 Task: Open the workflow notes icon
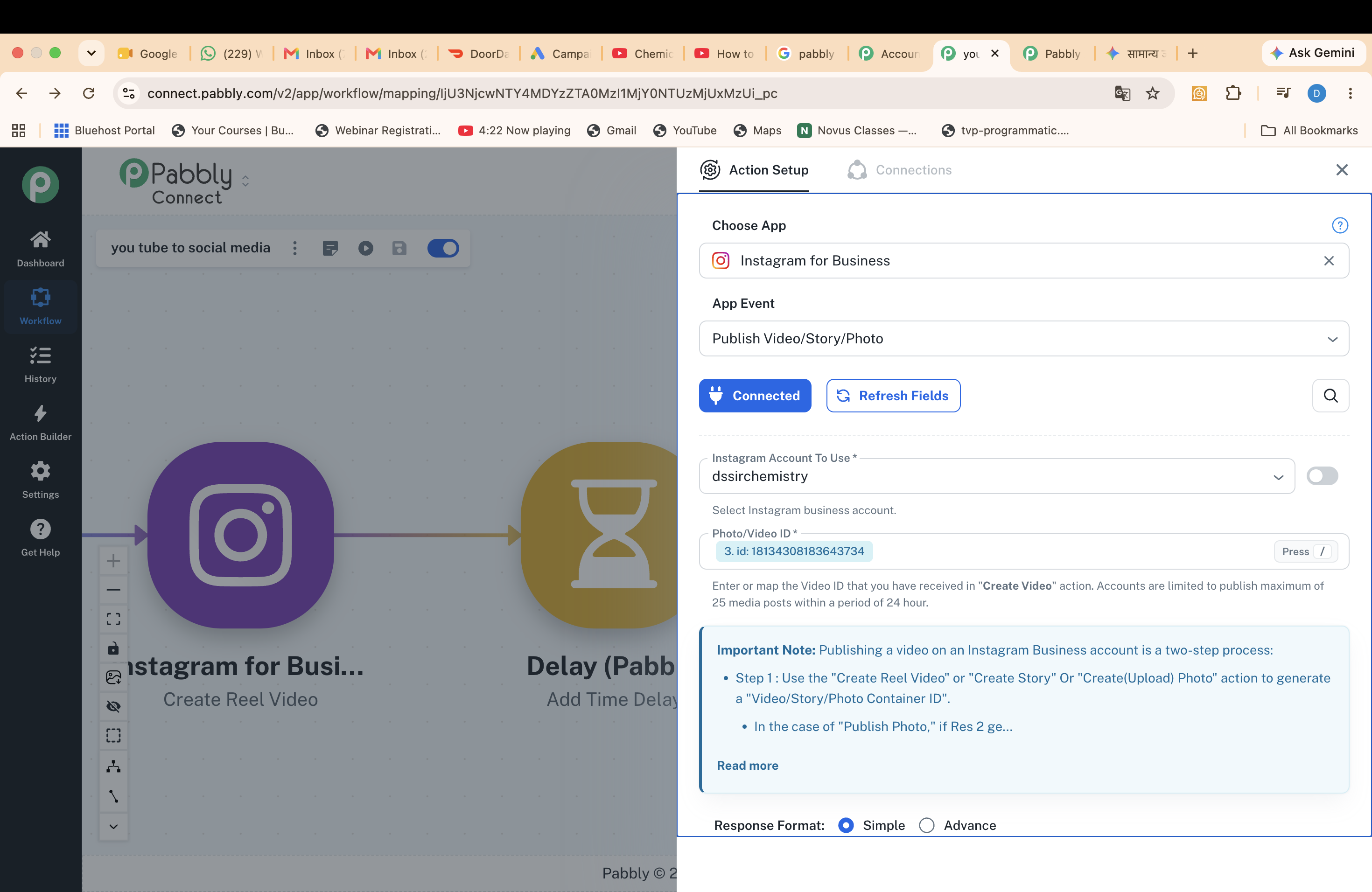[330, 248]
